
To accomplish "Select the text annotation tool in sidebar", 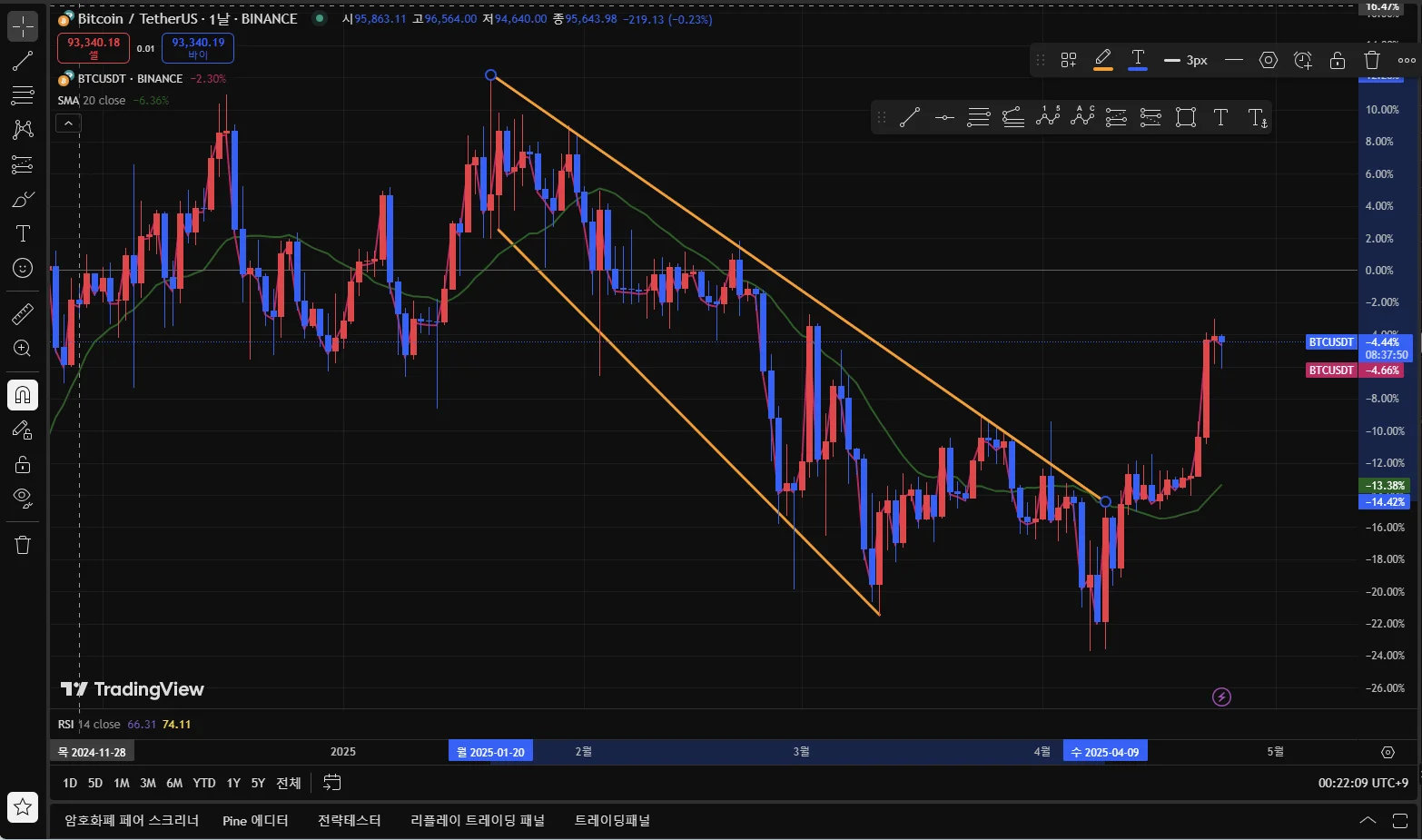I will [23, 233].
